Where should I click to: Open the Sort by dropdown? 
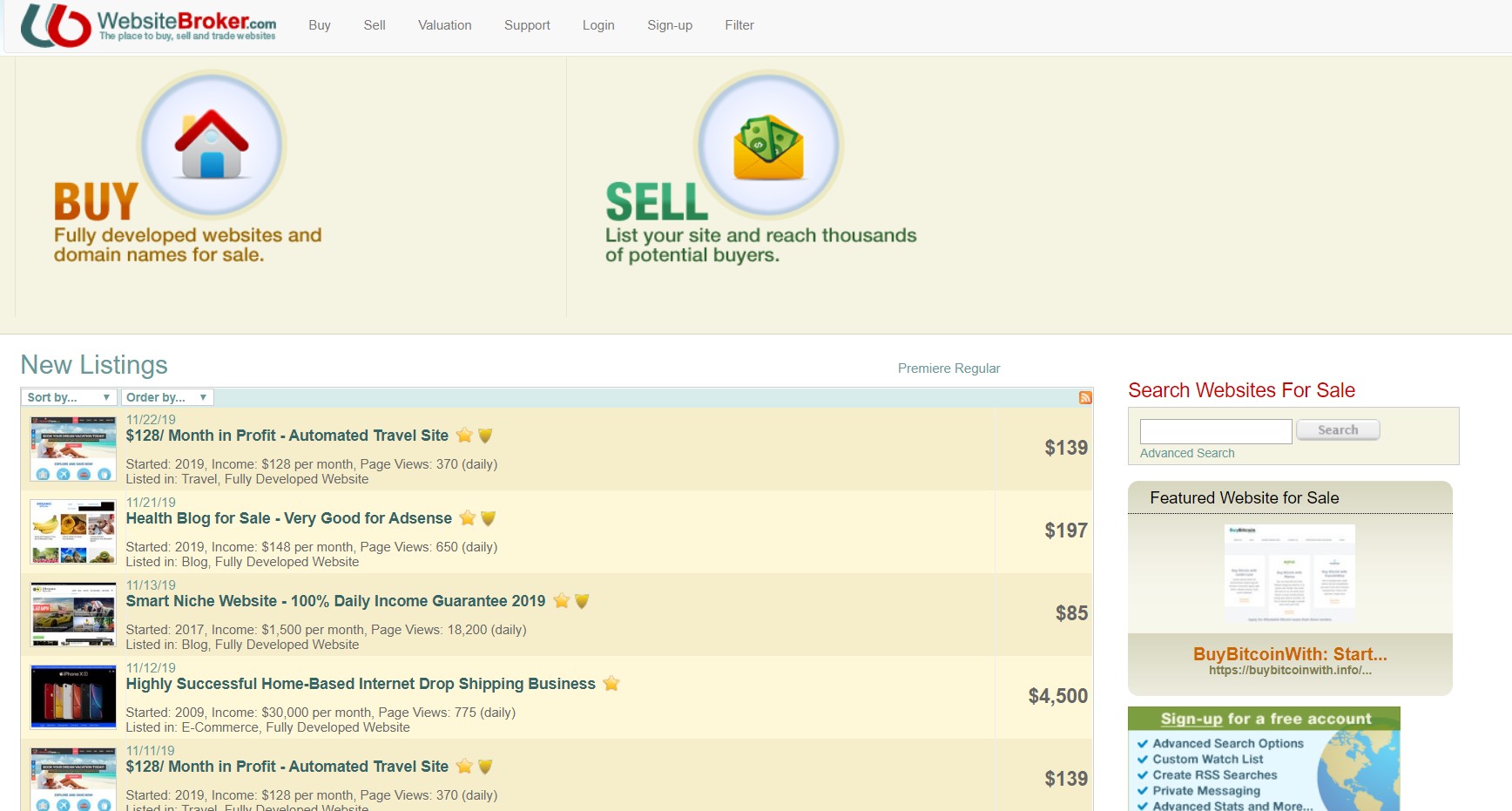pyautogui.click(x=68, y=397)
